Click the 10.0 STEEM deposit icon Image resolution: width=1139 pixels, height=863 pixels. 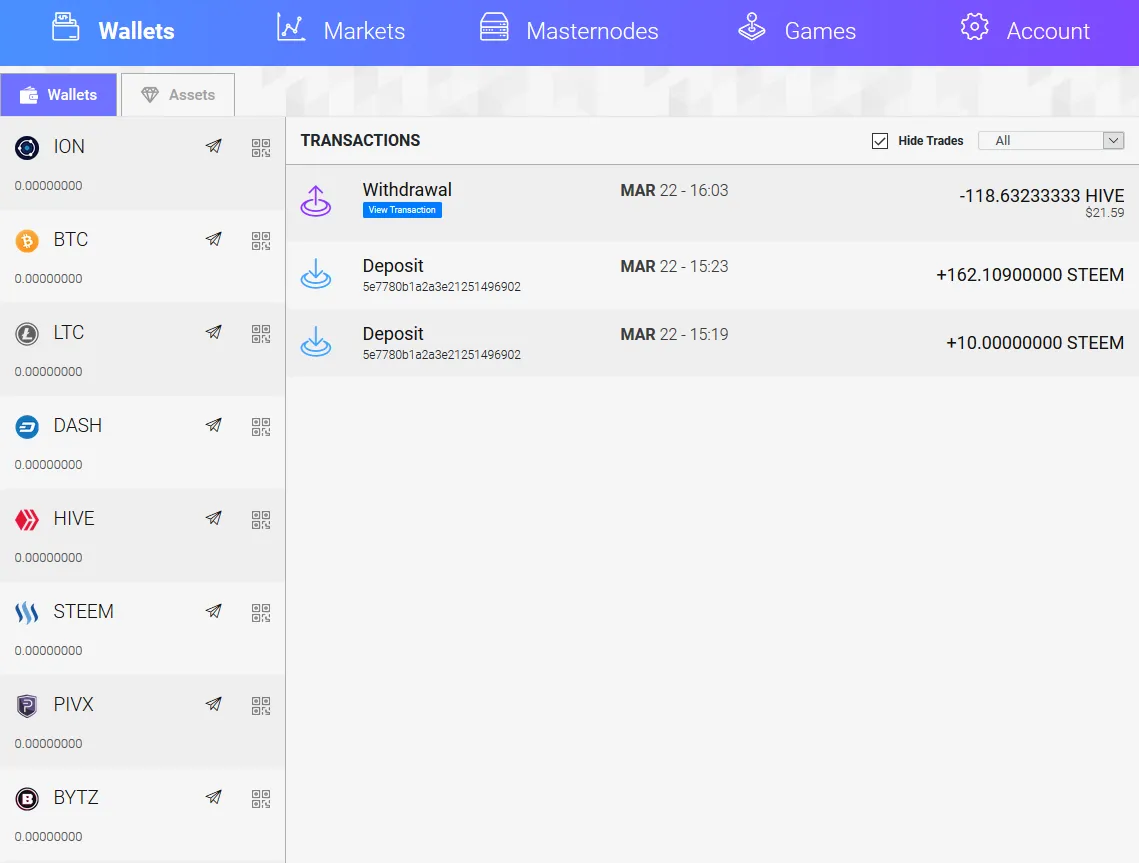[x=316, y=341]
